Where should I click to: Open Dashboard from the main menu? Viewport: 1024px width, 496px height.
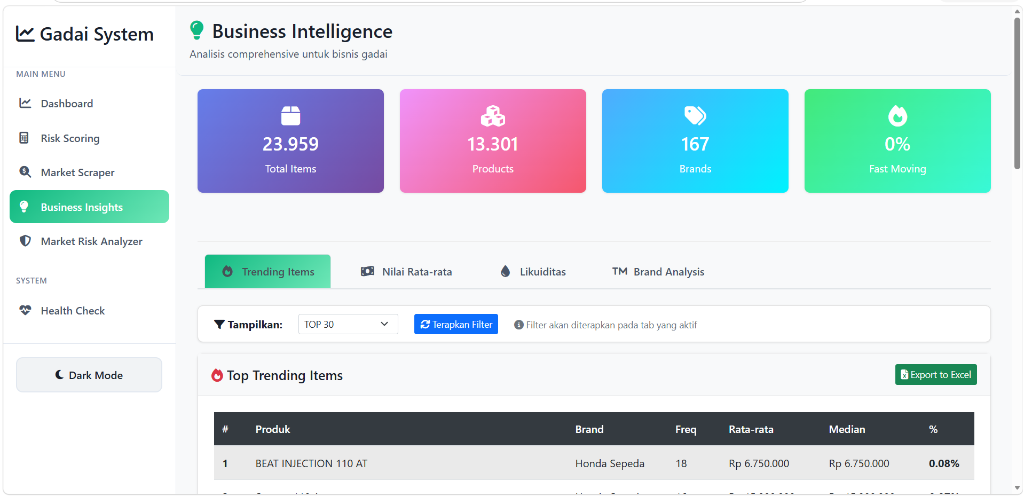pyautogui.click(x=89, y=103)
